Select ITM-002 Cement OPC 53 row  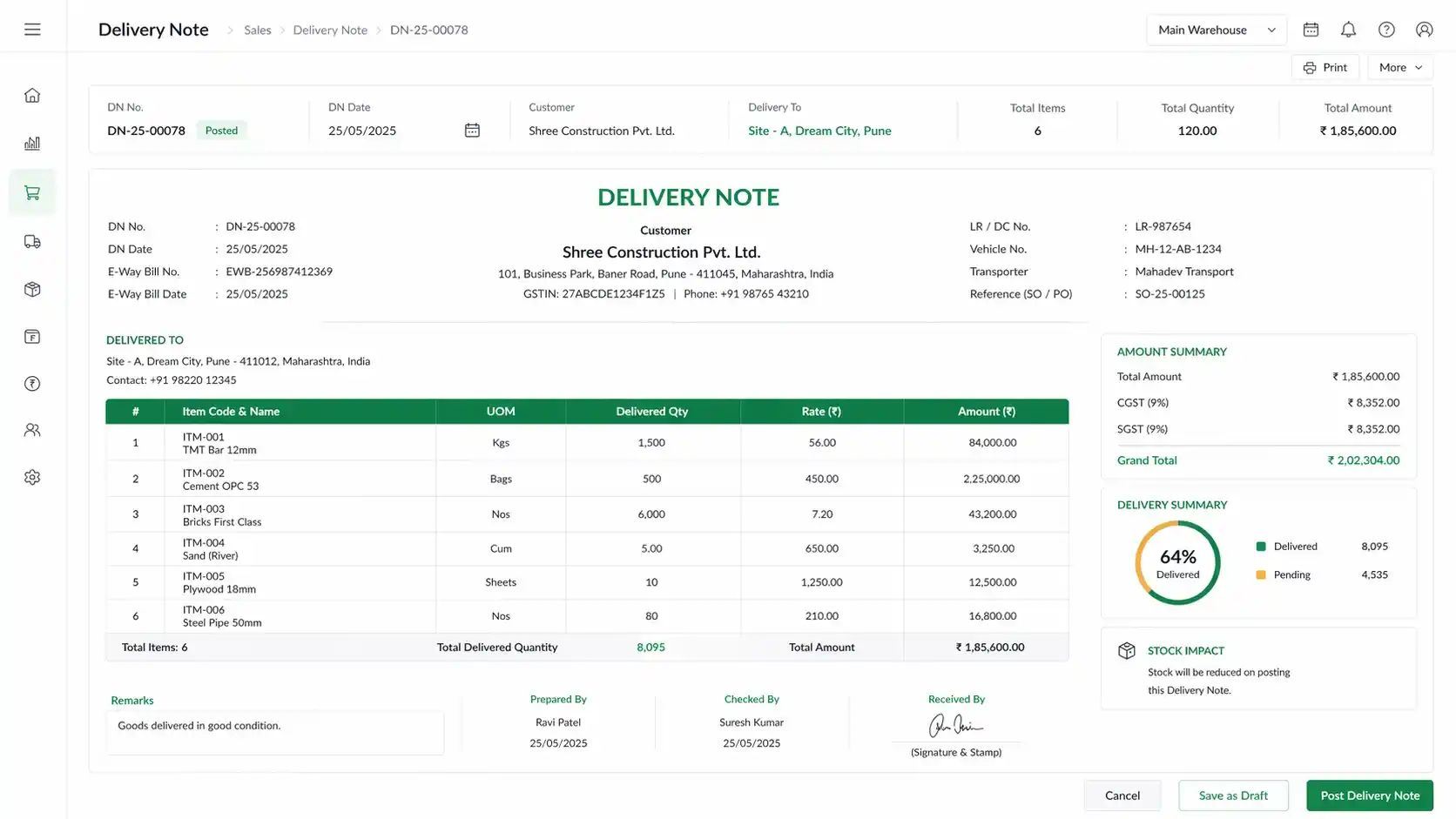pyautogui.click(x=587, y=479)
